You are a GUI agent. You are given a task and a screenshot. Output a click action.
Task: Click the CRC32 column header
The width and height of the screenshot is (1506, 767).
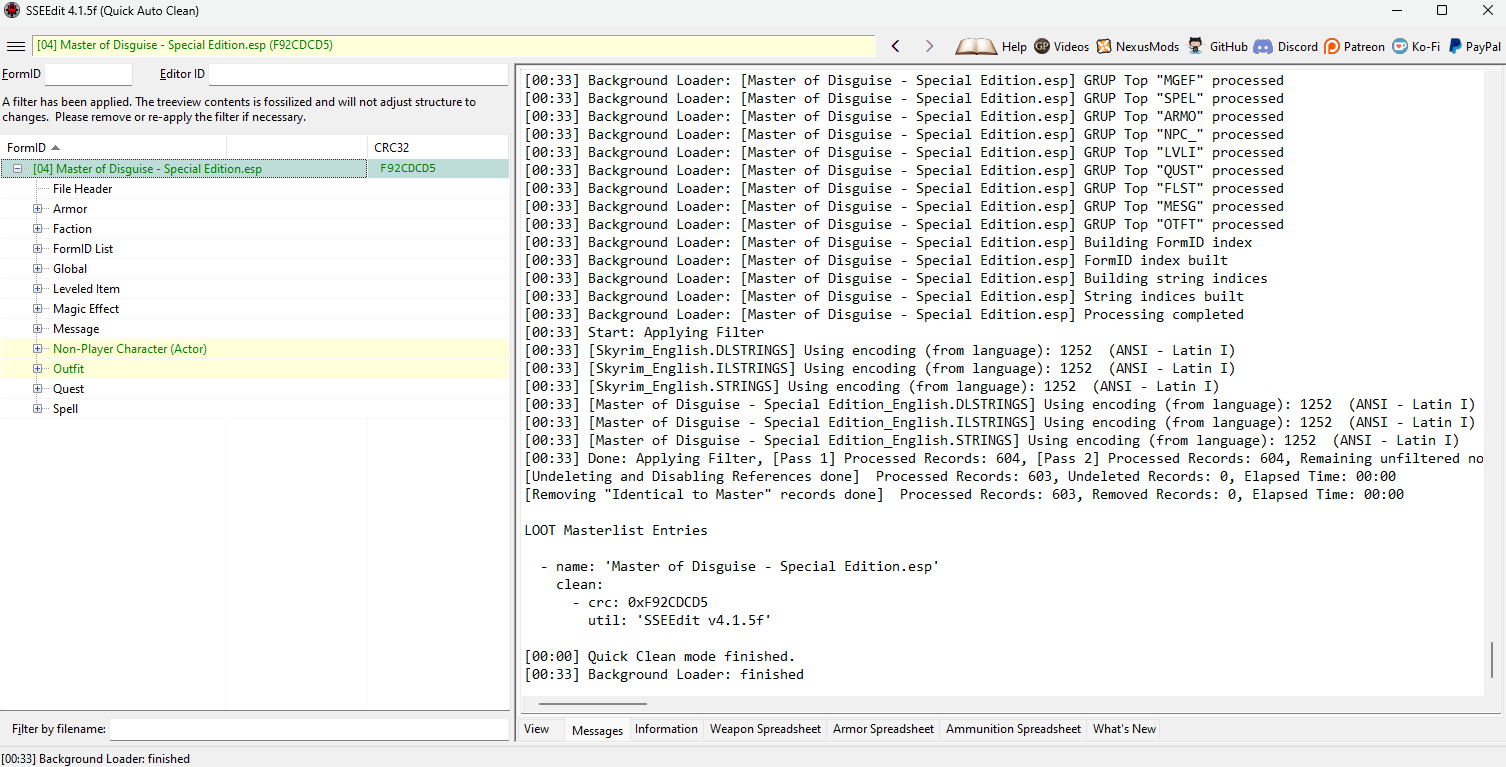point(438,148)
